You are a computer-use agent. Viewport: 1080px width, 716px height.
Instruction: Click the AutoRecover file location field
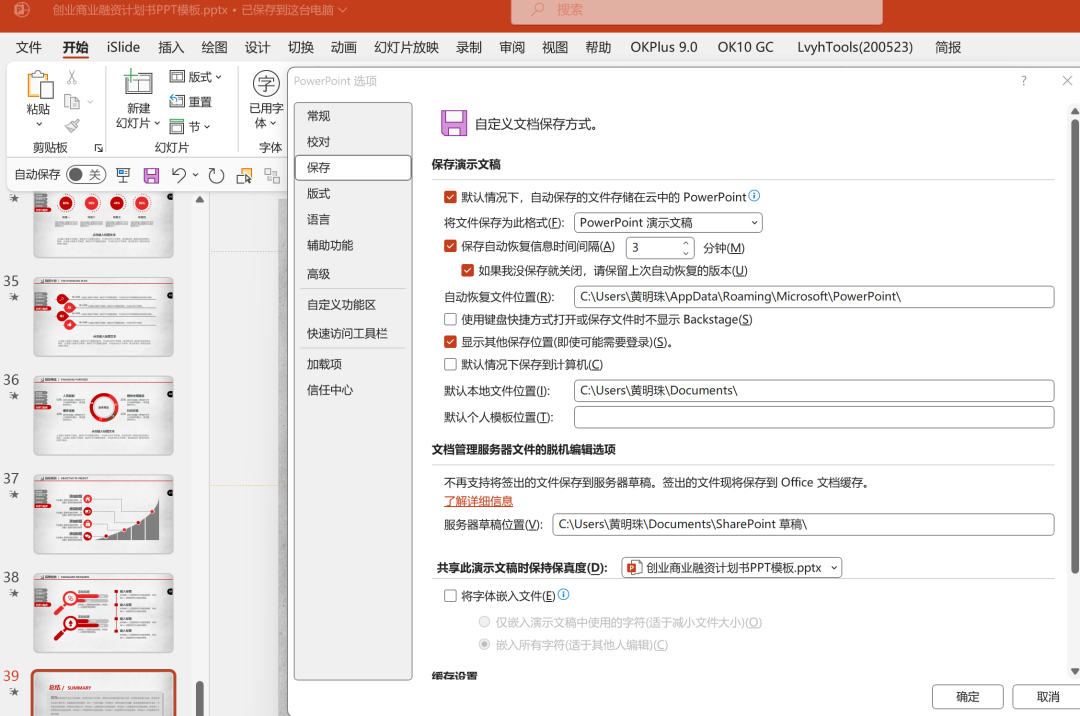tap(813, 297)
